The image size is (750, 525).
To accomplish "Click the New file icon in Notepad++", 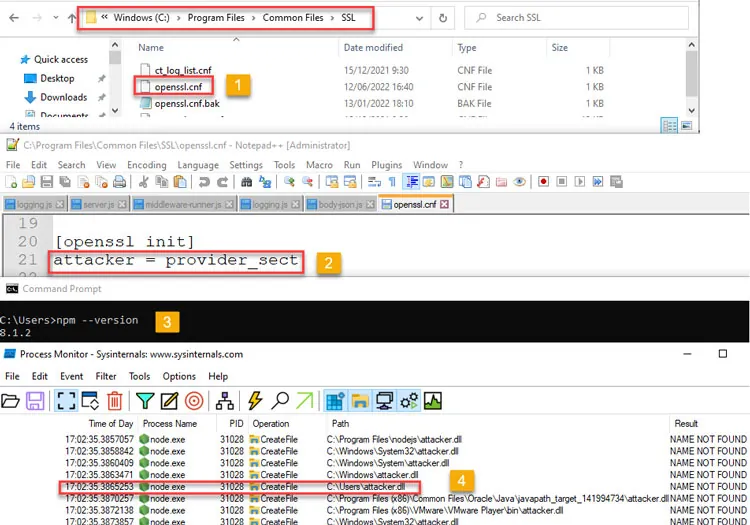I will (x=11, y=182).
